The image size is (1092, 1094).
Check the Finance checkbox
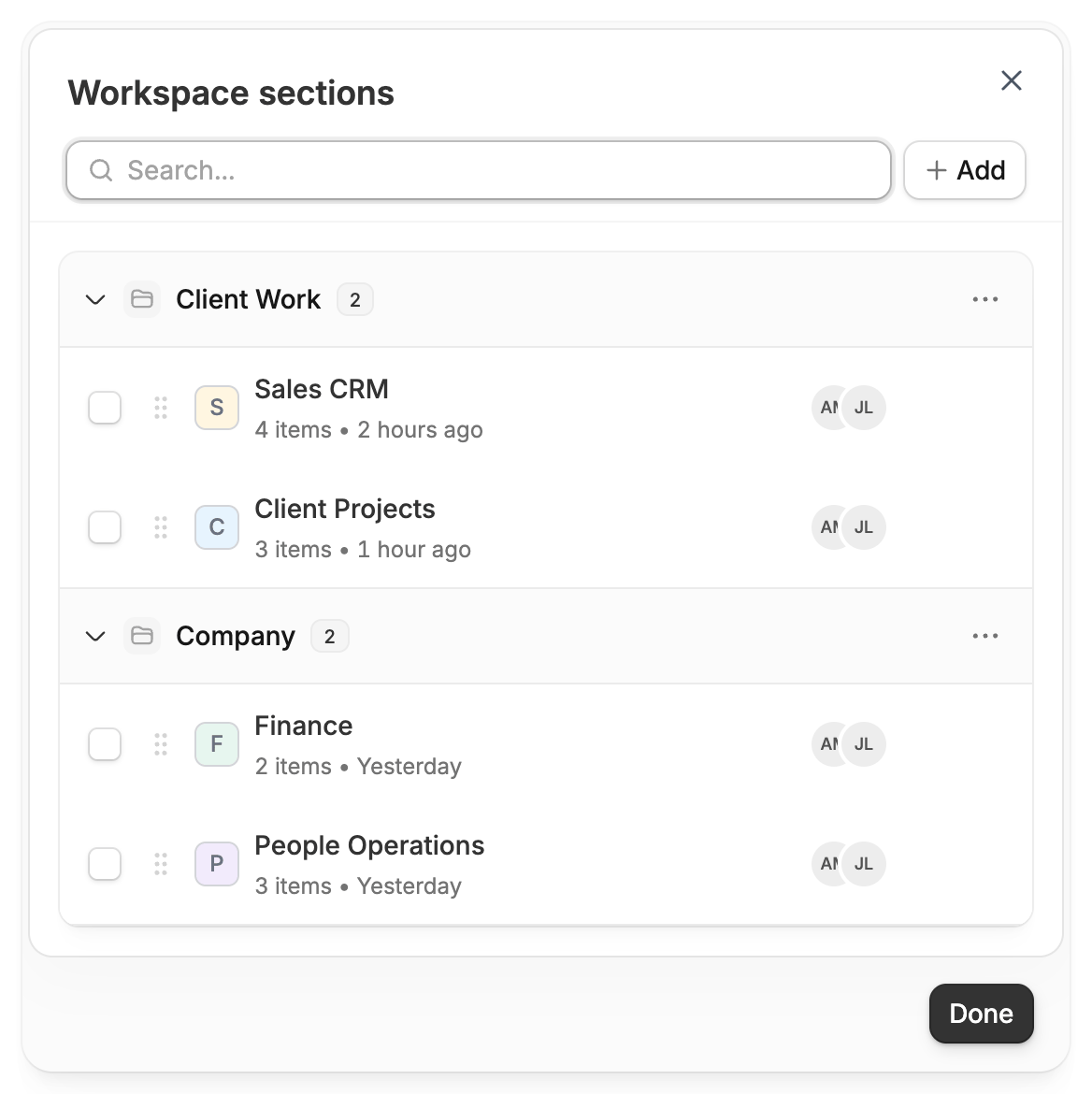tap(105, 744)
